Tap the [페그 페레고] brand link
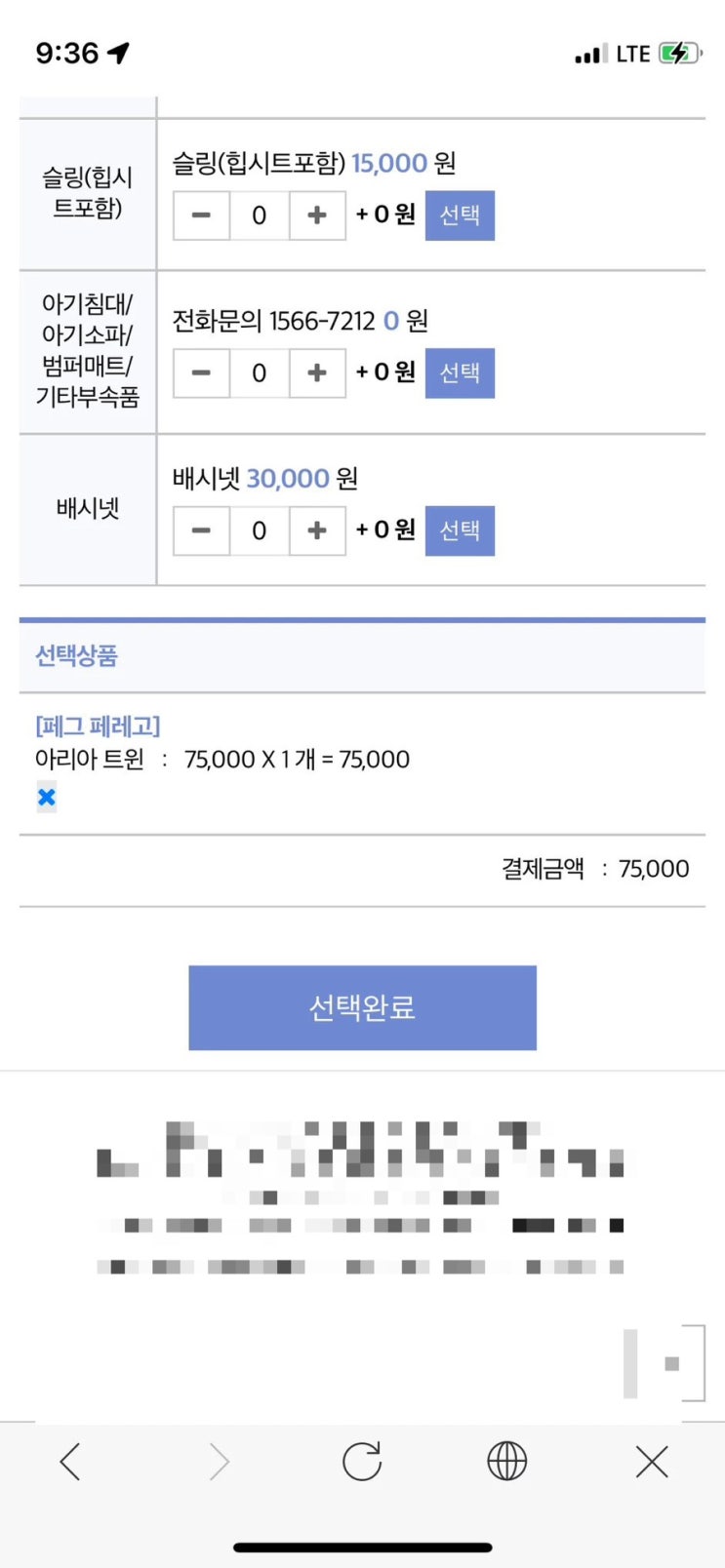This screenshot has width=725, height=1568. tap(98, 726)
